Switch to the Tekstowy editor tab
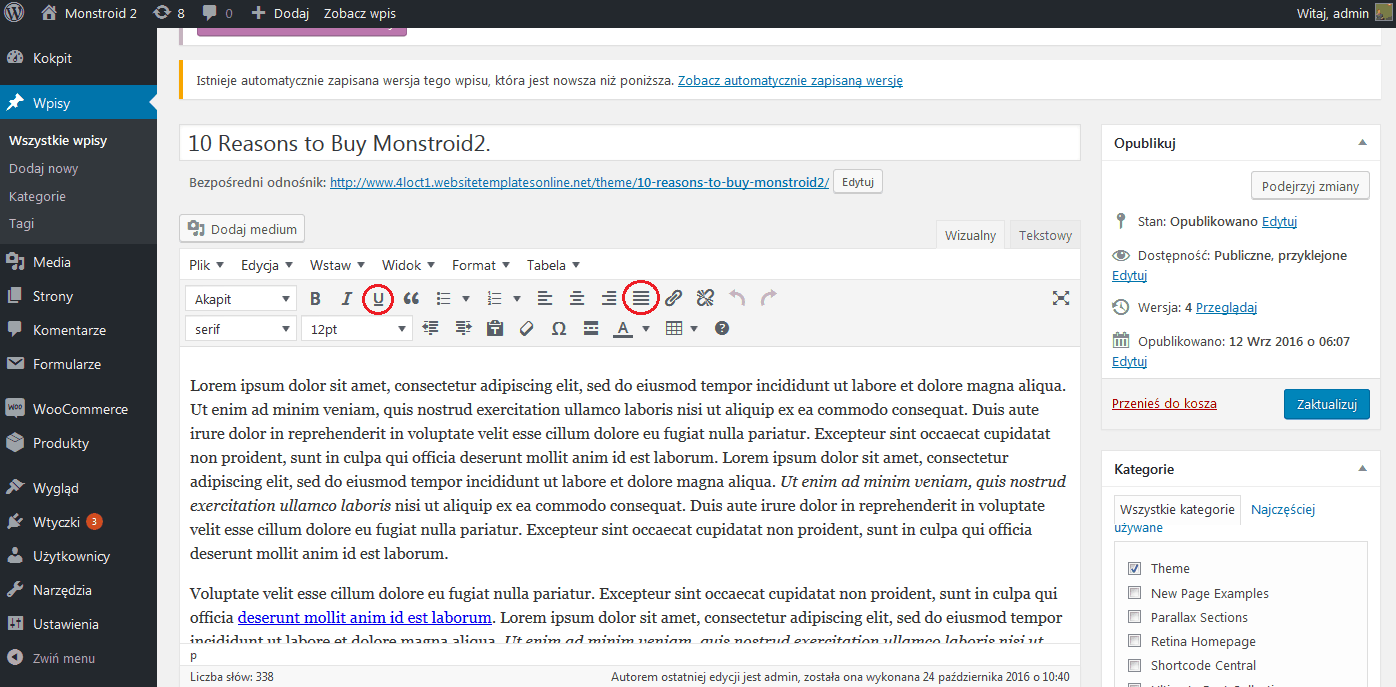The height and width of the screenshot is (687, 1396). 1045,235
